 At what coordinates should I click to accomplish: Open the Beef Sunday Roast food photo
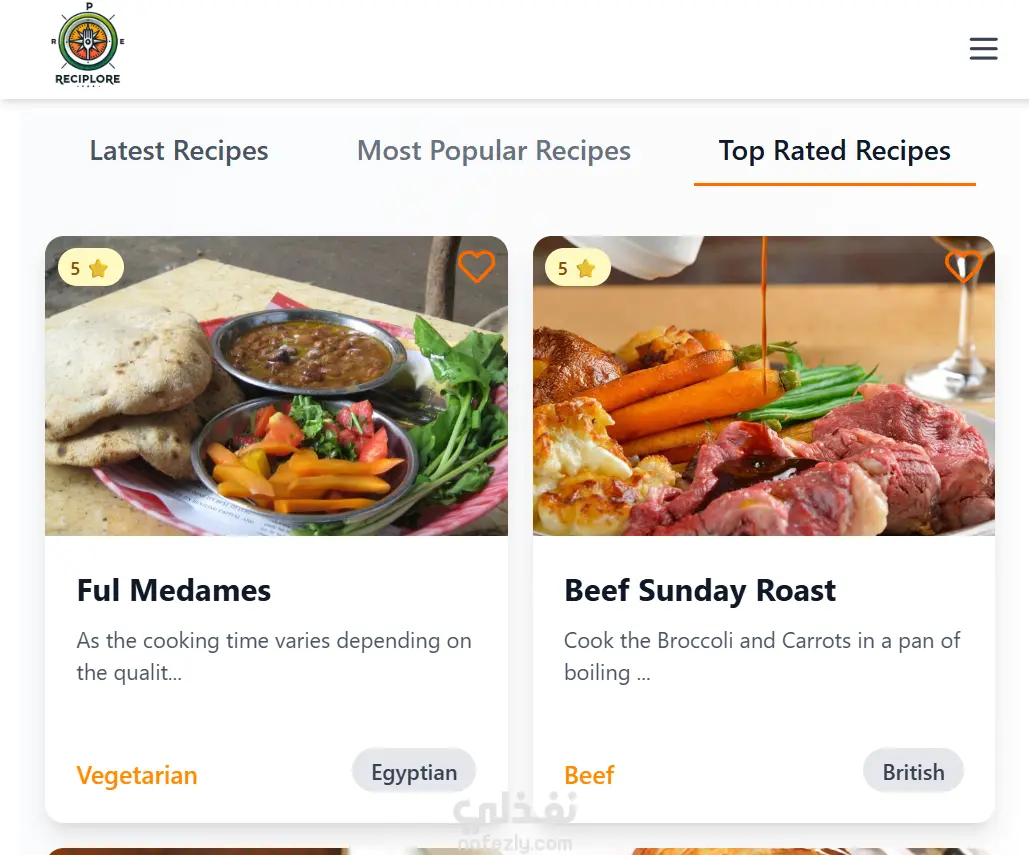pos(764,386)
